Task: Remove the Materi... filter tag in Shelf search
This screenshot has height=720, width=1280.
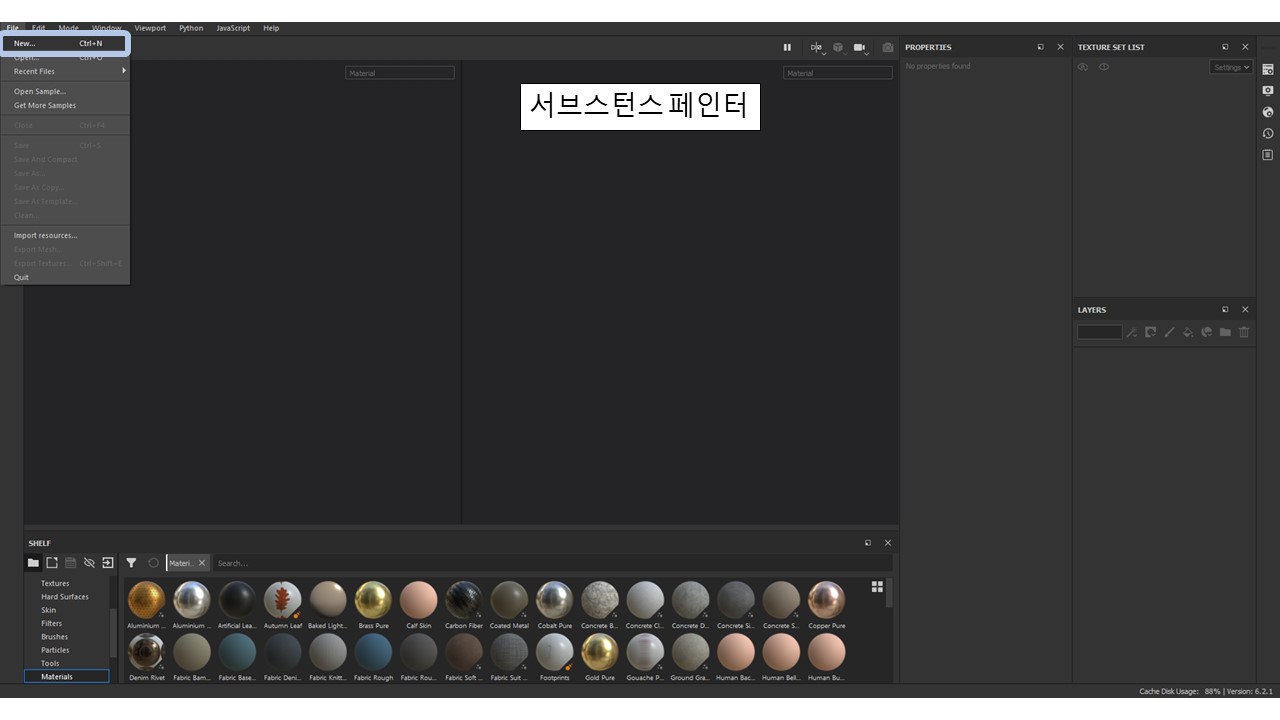Action: pyautogui.click(x=202, y=563)
